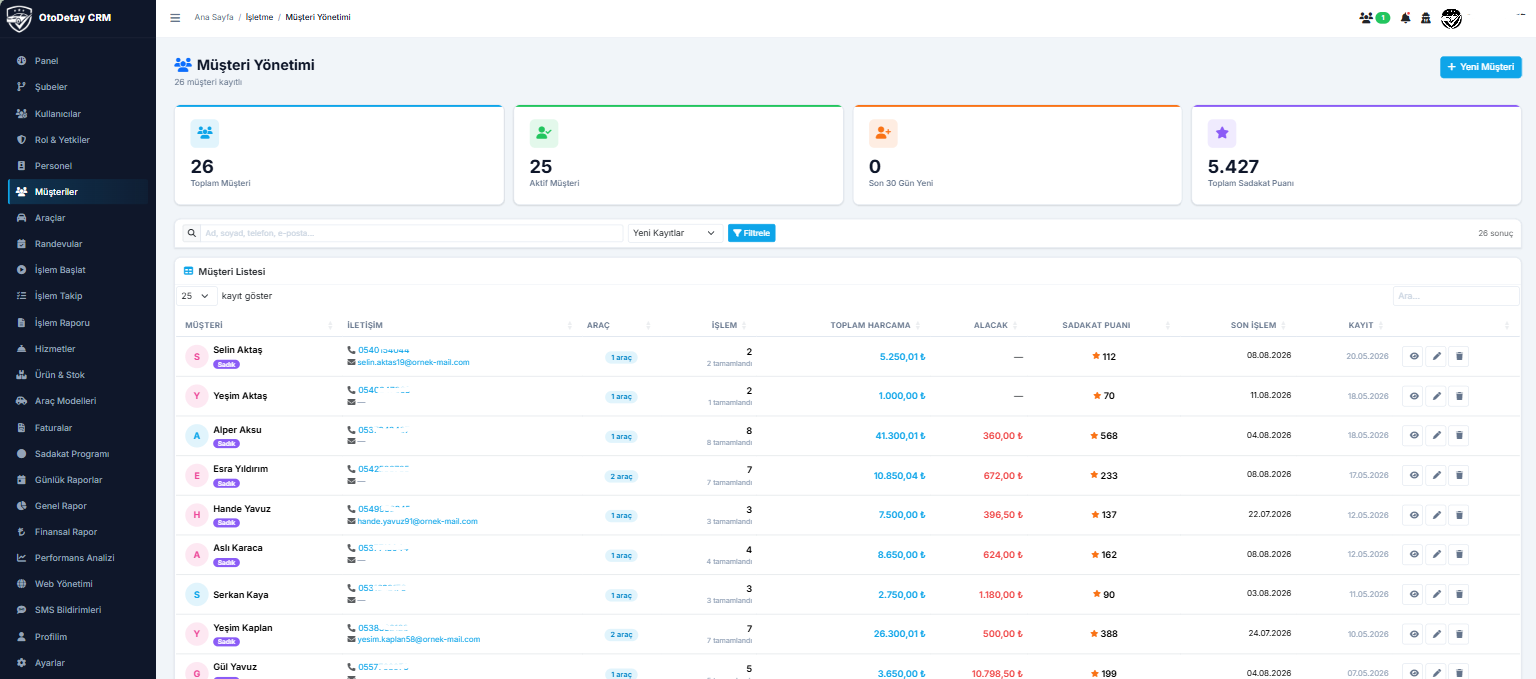Open the profile avatar menu in the header
Viewport: 1536px width, 679px height.
[x=1451, y=18]
